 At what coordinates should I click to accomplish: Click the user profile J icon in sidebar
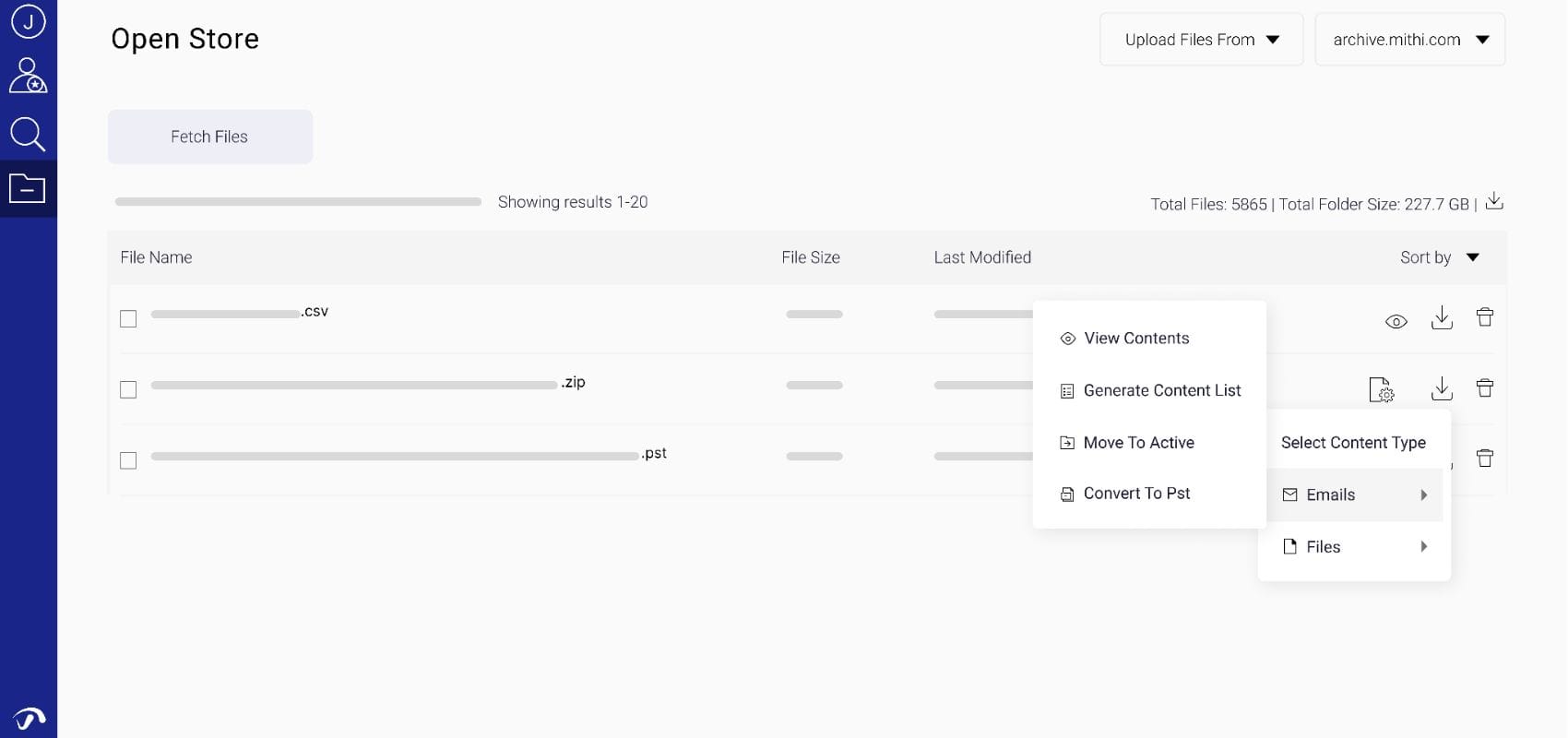28,21
